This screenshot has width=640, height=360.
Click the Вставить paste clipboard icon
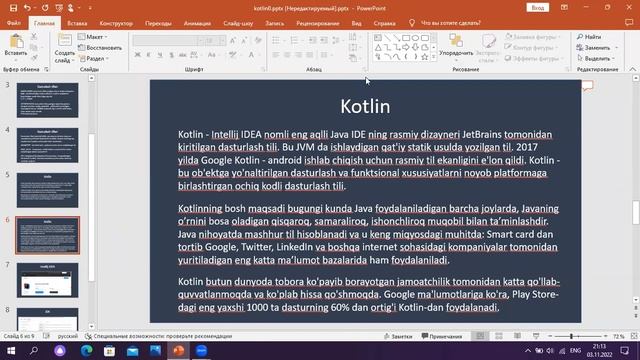[x=16, y=41]
